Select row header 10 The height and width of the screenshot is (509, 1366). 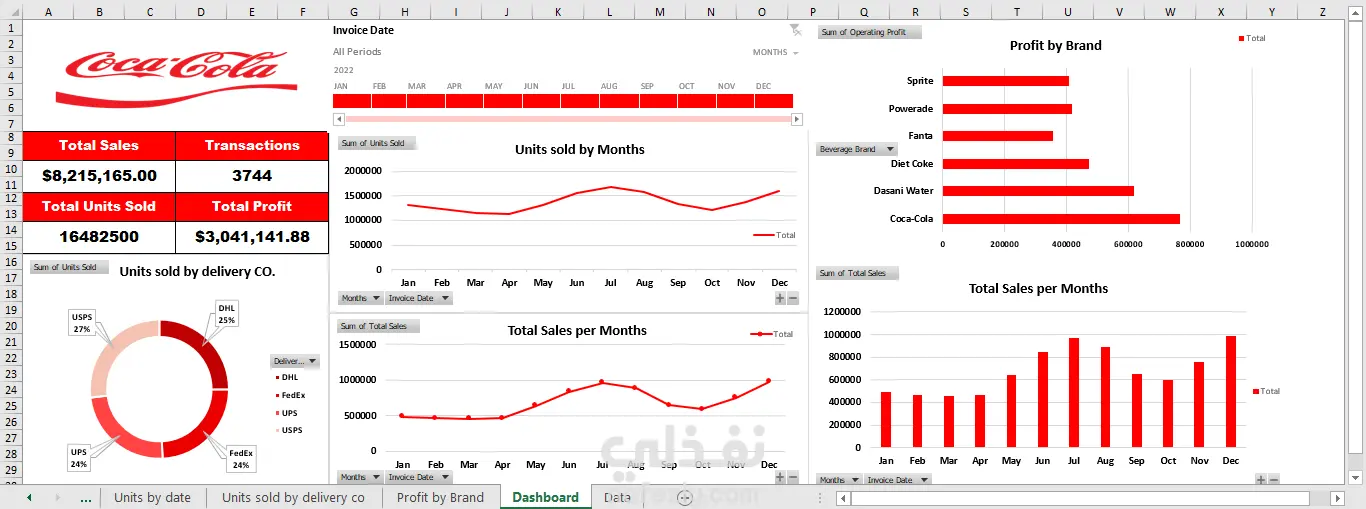point(11,169)
